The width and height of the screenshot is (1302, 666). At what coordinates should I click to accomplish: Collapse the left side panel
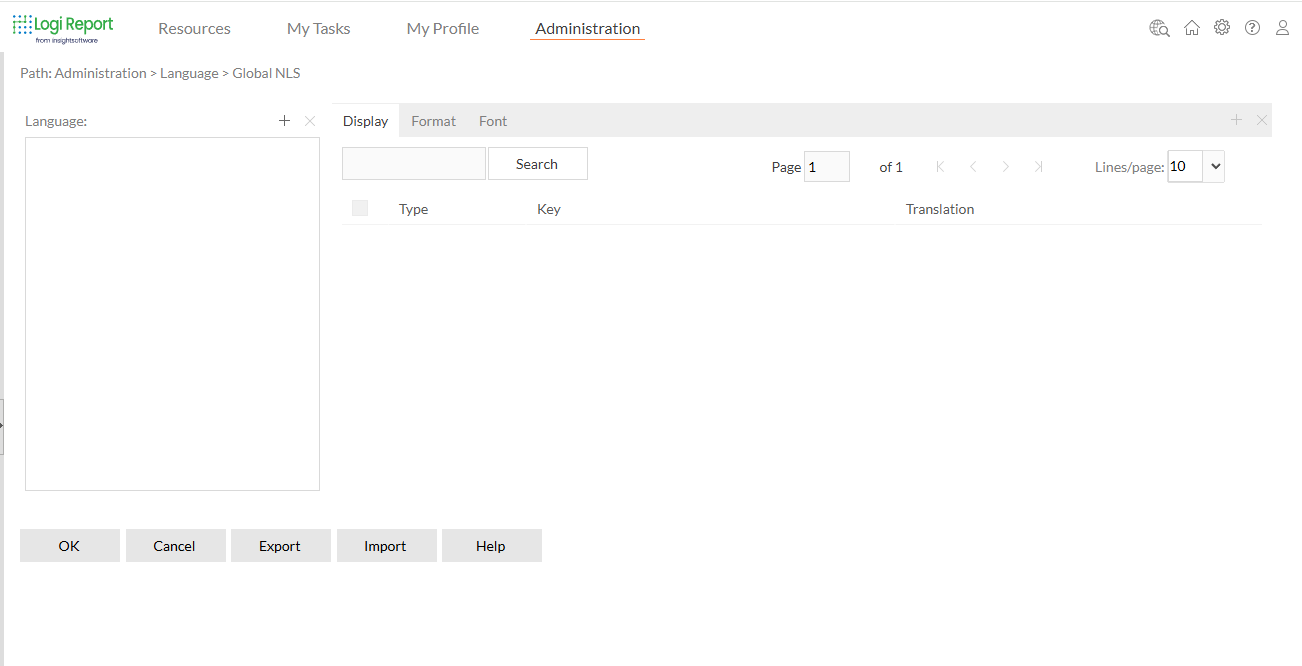4,423
